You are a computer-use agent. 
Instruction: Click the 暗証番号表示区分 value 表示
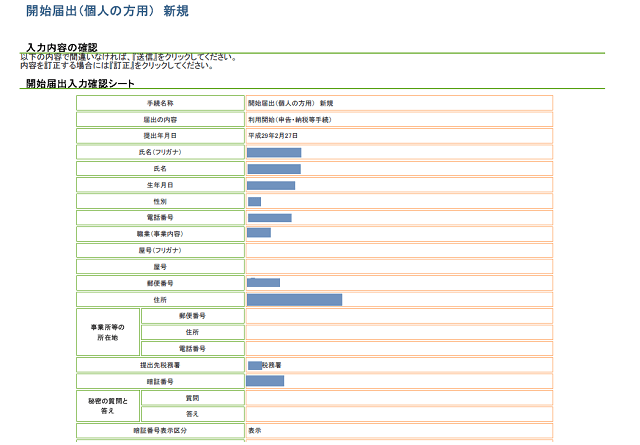pos(255,430)
